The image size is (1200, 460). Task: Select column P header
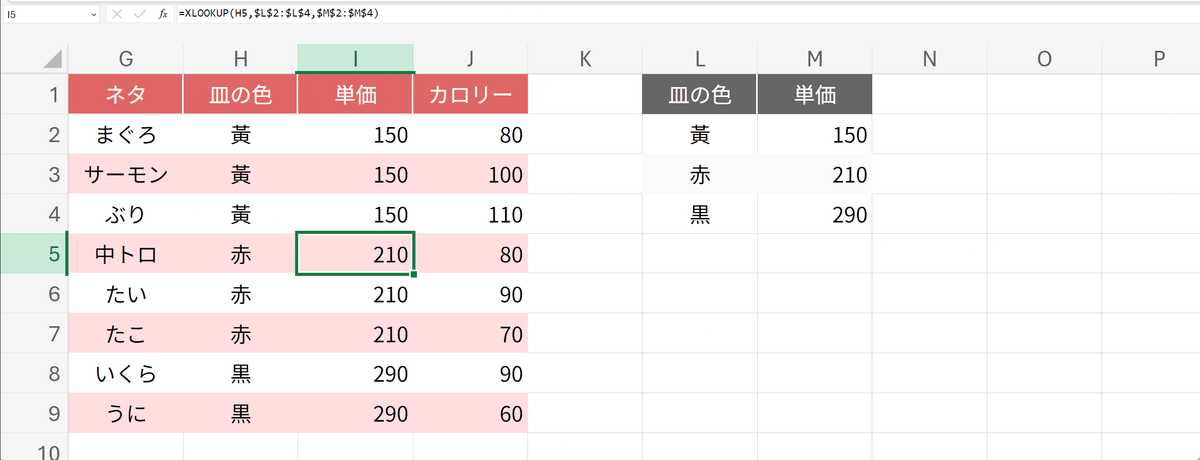click(1151, 59)
